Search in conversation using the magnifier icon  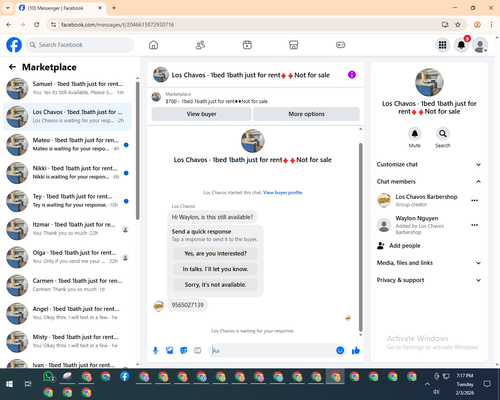[x=443, y=134]
